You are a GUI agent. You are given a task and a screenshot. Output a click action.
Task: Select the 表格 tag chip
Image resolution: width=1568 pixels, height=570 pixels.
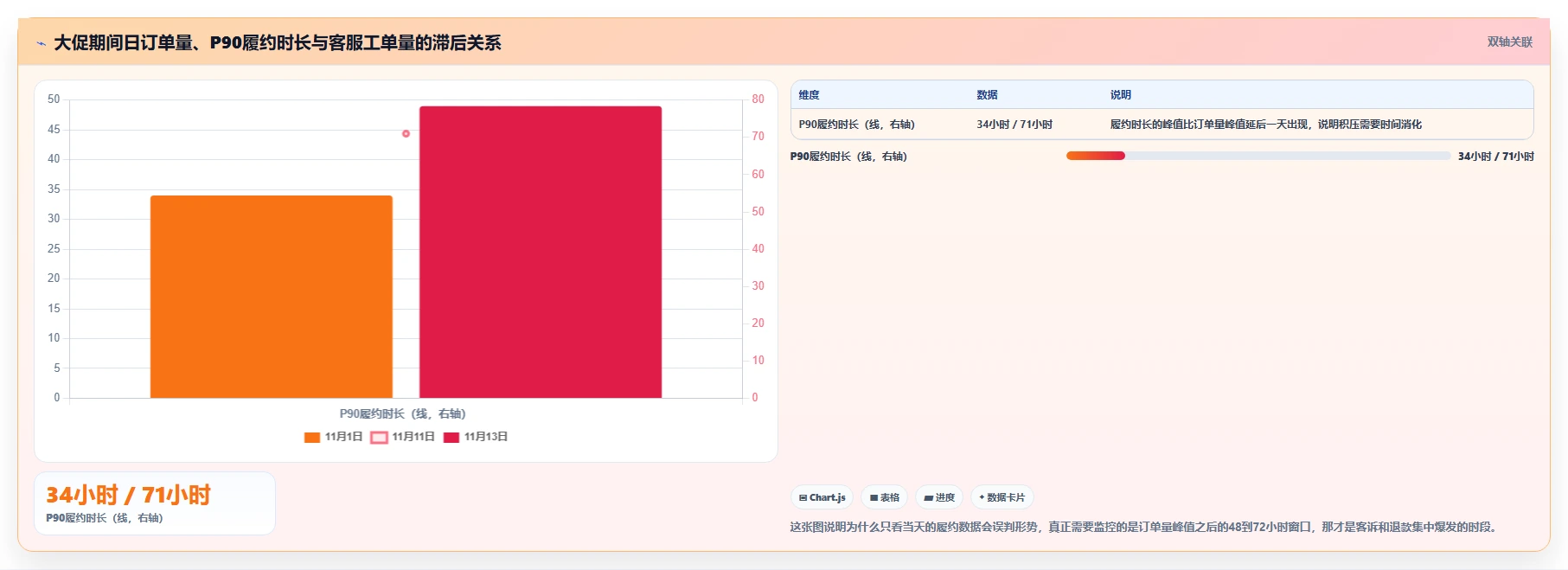coord(884,497)
